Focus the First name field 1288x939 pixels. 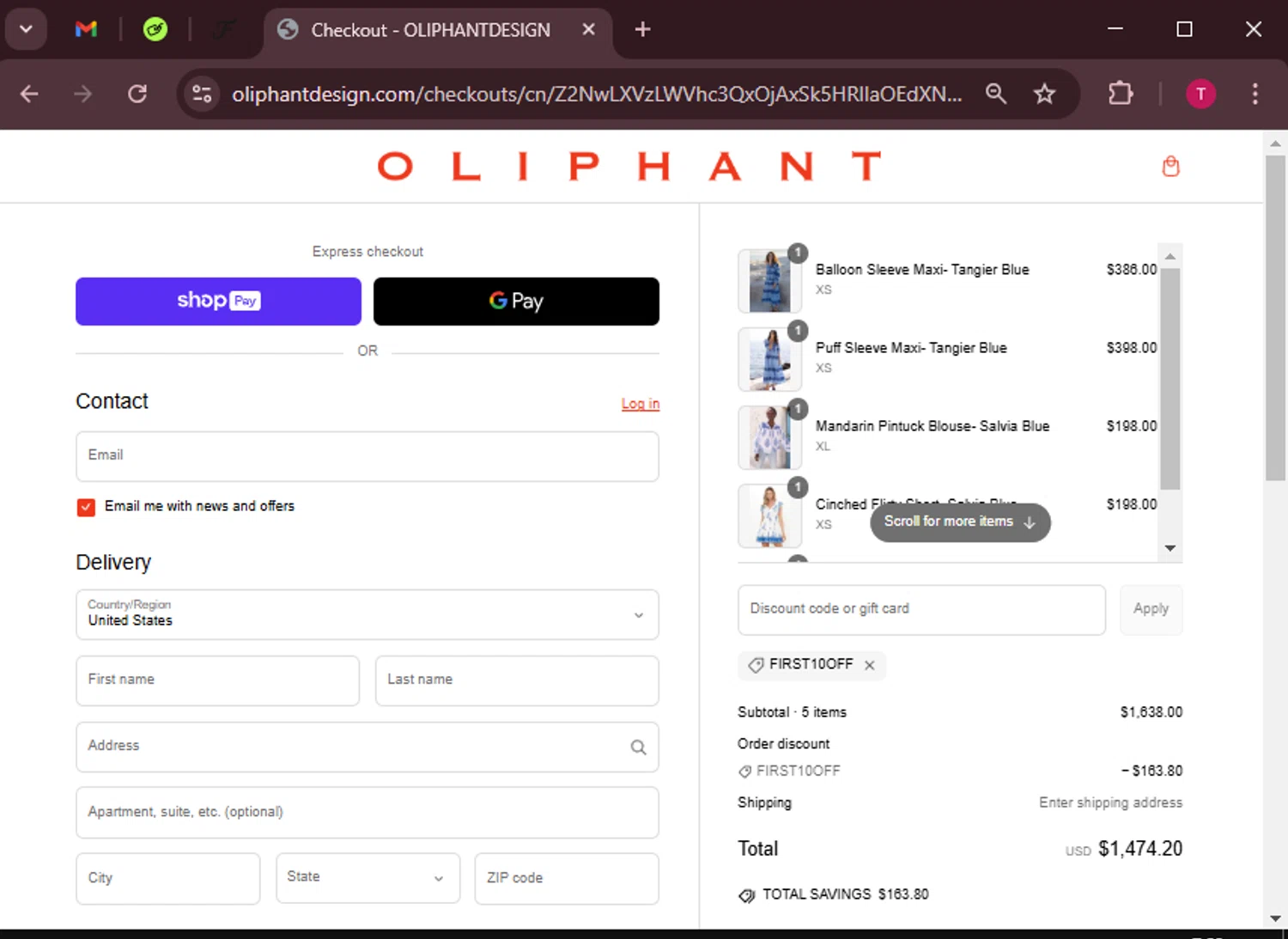(x=217, y=680)
